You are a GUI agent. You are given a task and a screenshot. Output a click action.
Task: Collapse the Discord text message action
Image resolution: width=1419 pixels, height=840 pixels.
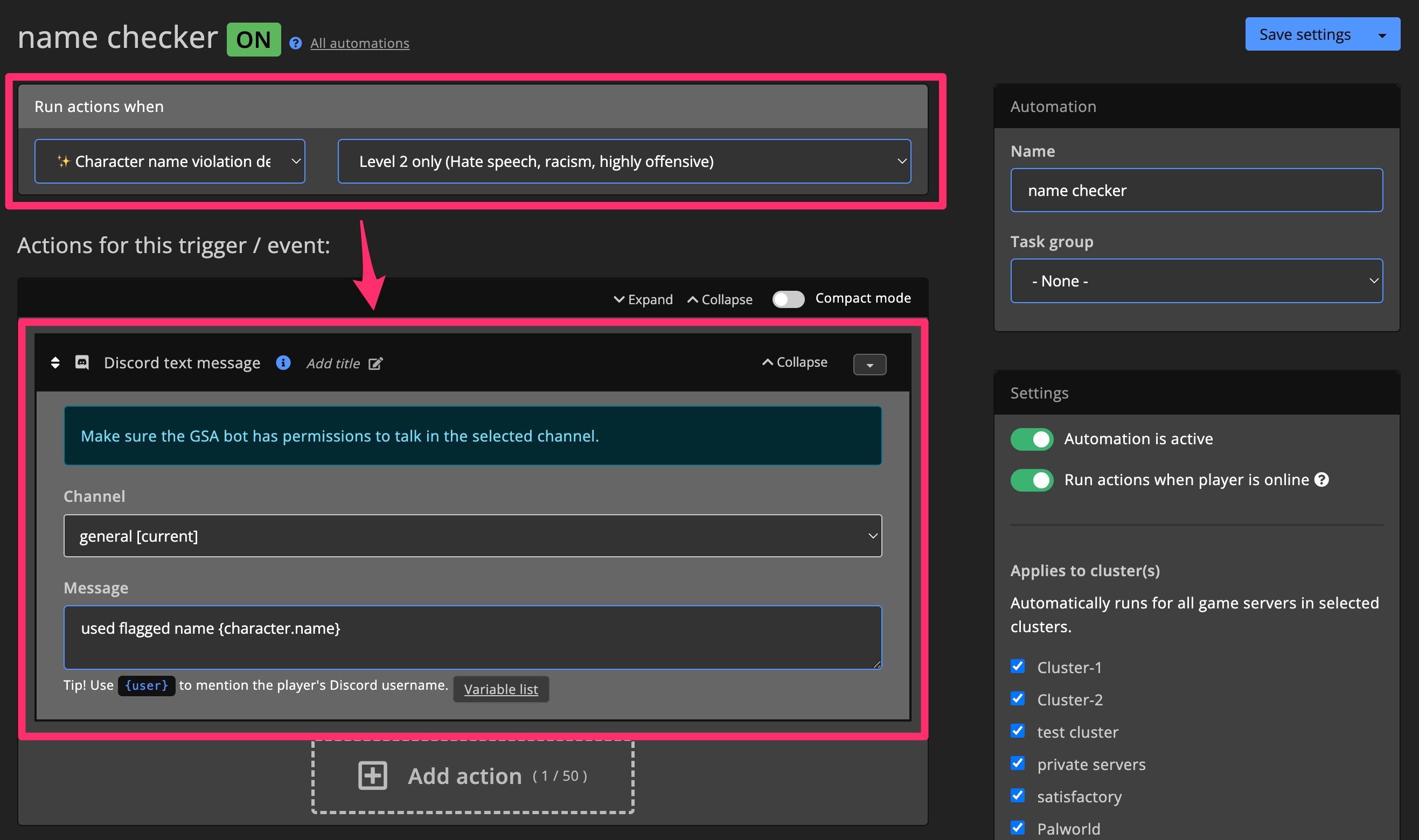(x=795, y=362)
